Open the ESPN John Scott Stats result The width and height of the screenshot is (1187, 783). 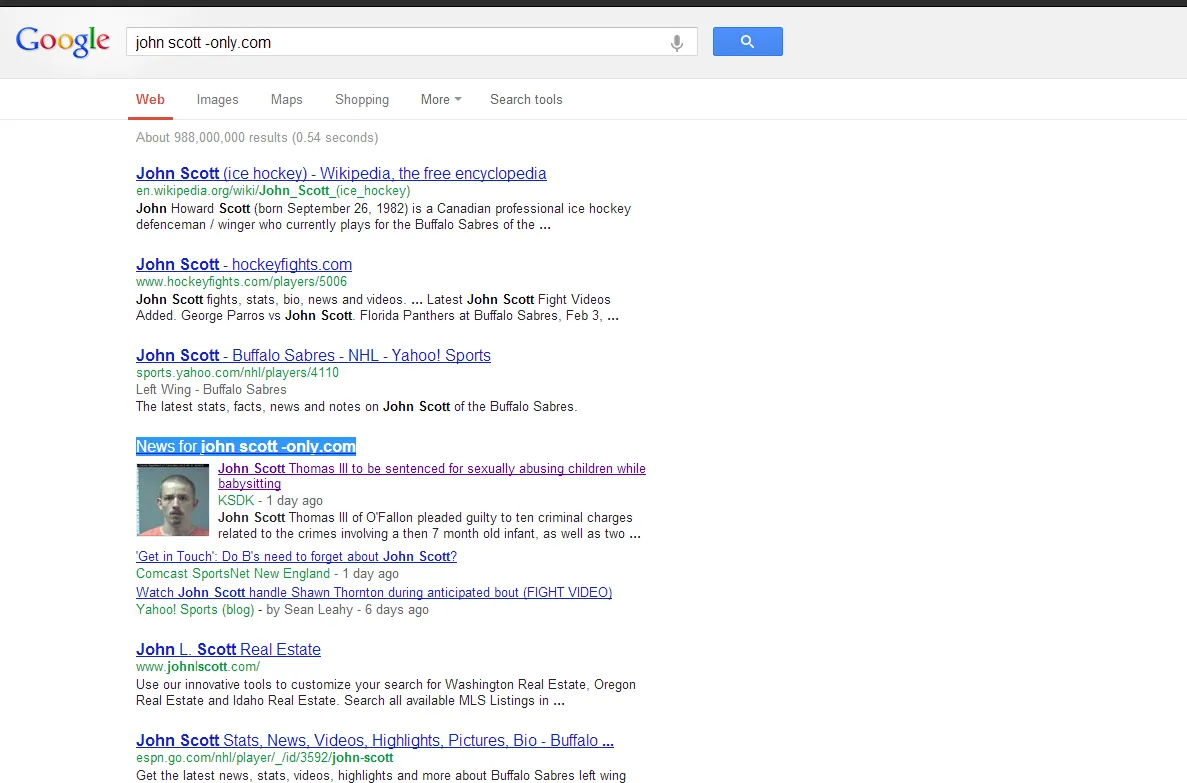click(x=375, y=740)
